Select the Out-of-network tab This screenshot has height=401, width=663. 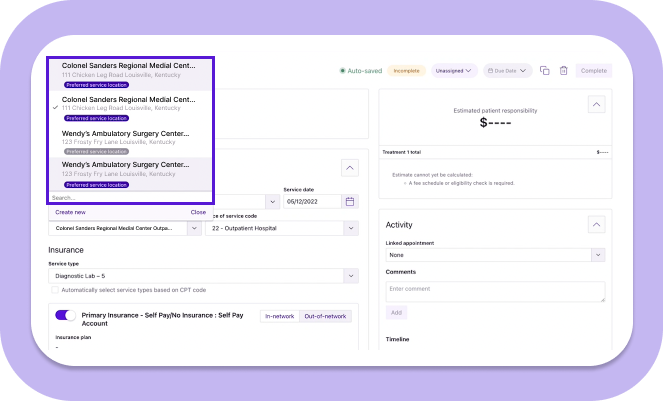[325, 316]
